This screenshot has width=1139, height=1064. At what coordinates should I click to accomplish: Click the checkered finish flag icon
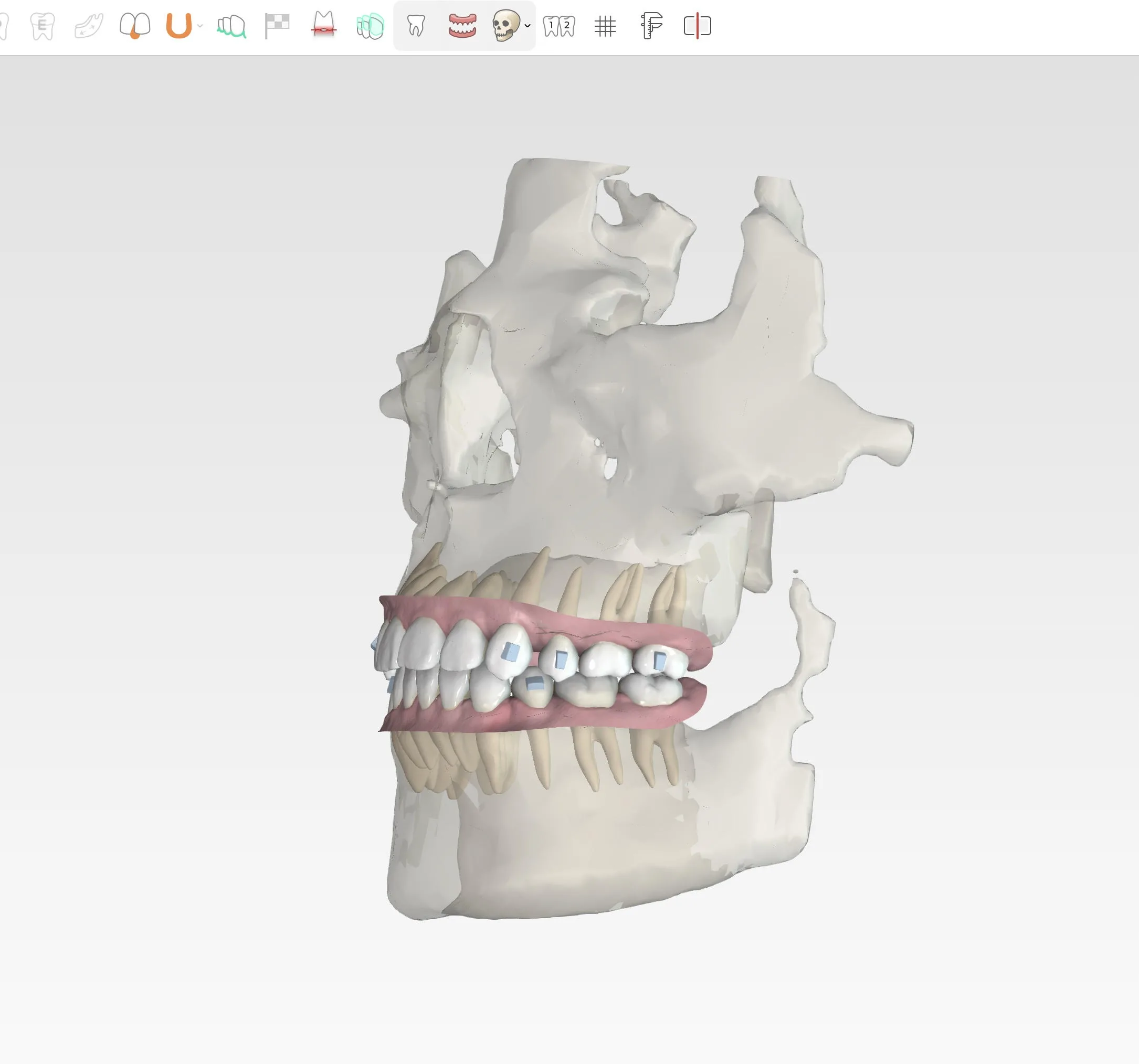[x=277, y=26]
